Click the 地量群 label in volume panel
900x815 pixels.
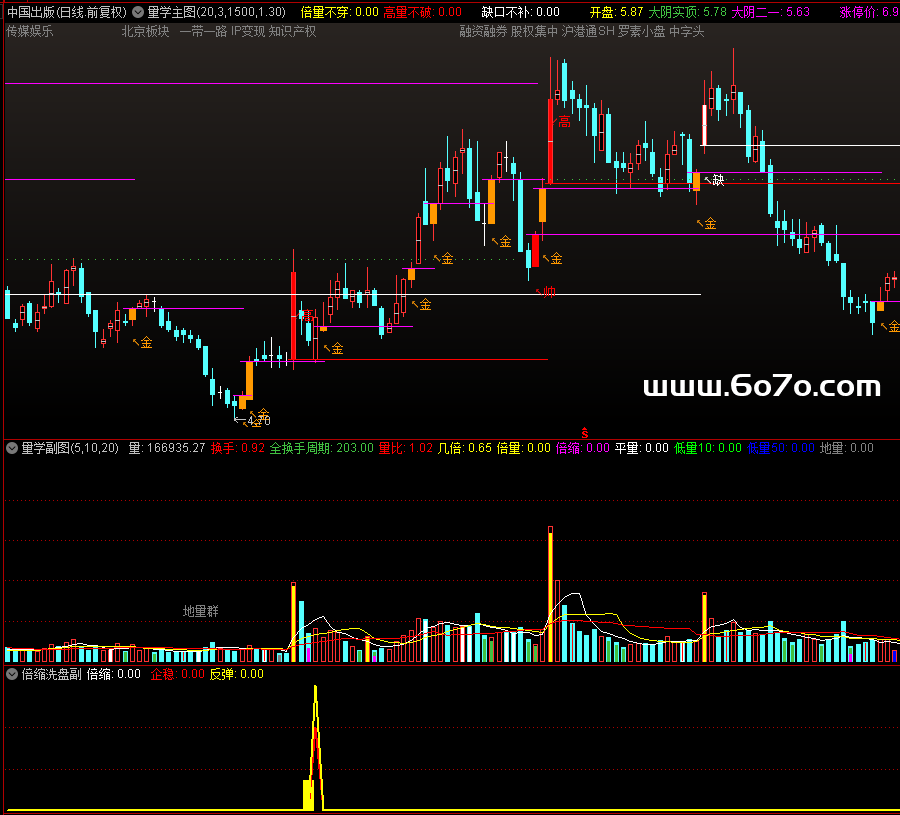[x=200, y=611]
